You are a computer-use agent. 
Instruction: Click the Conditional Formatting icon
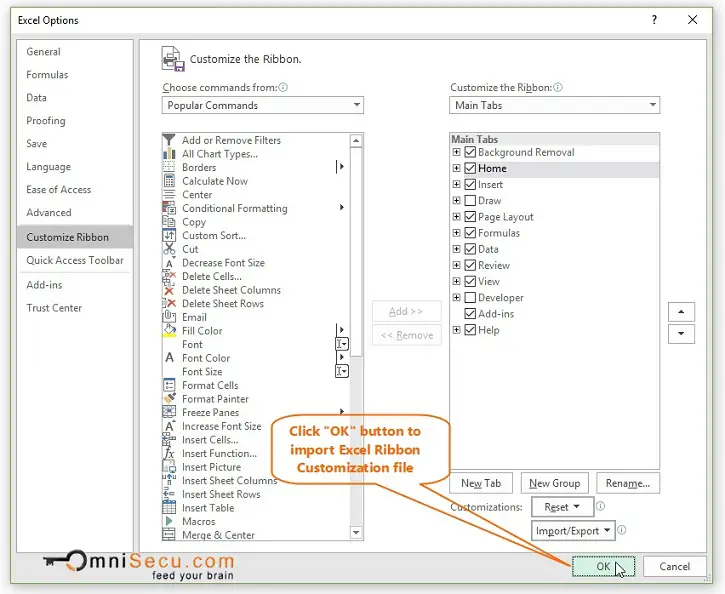click(169, 208)
